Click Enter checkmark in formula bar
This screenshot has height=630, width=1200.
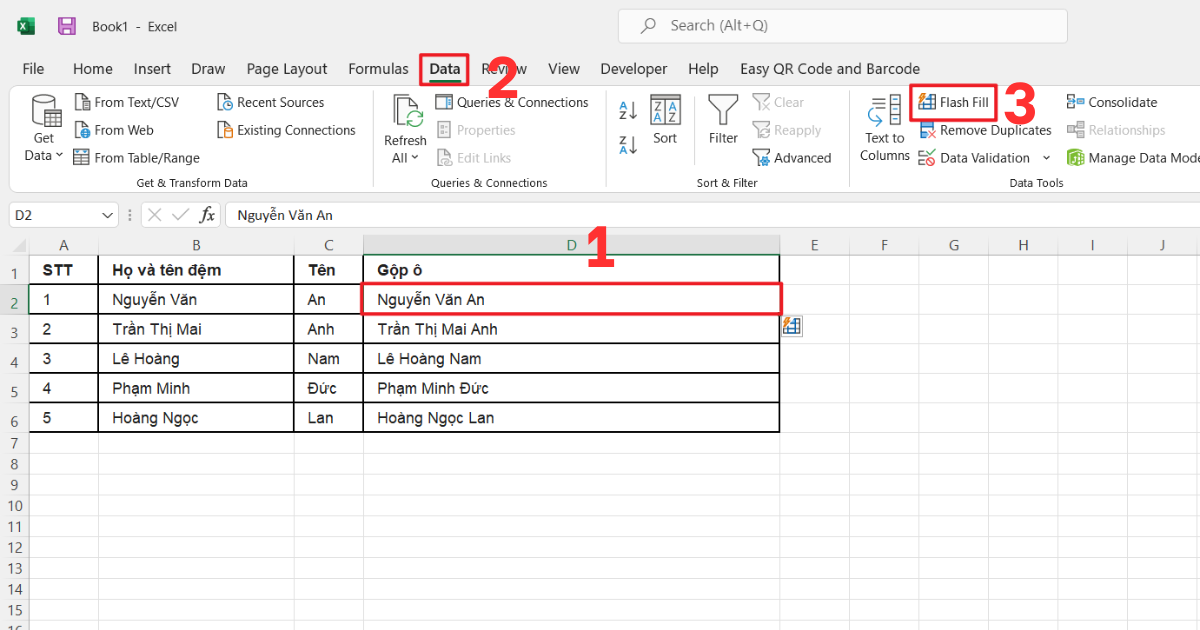(x=181, y=215)
